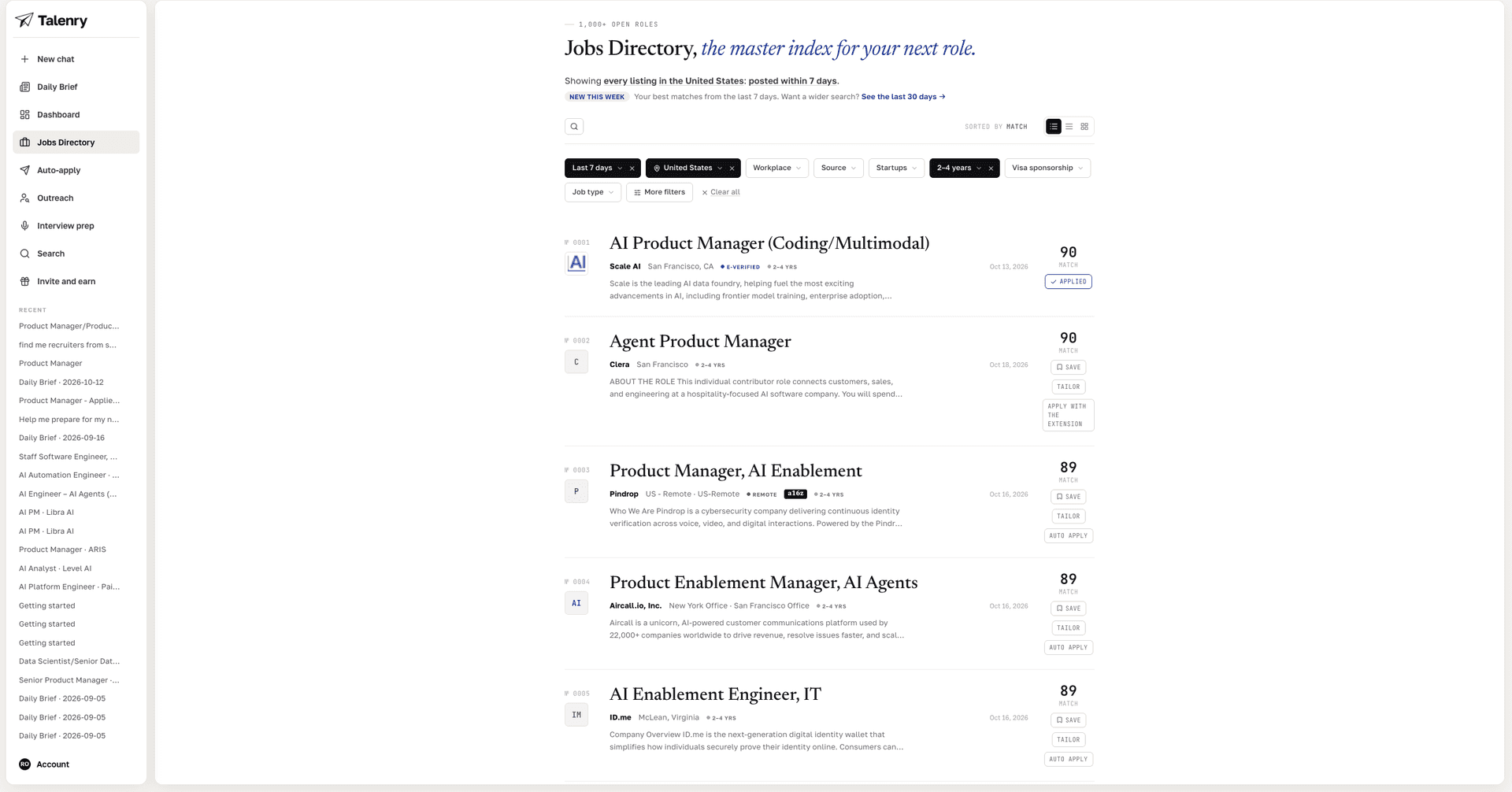Screen dimensions: 1512x792
Task: Open the Visa sponsorship dropdown
Action: (x=1047, y=168)
